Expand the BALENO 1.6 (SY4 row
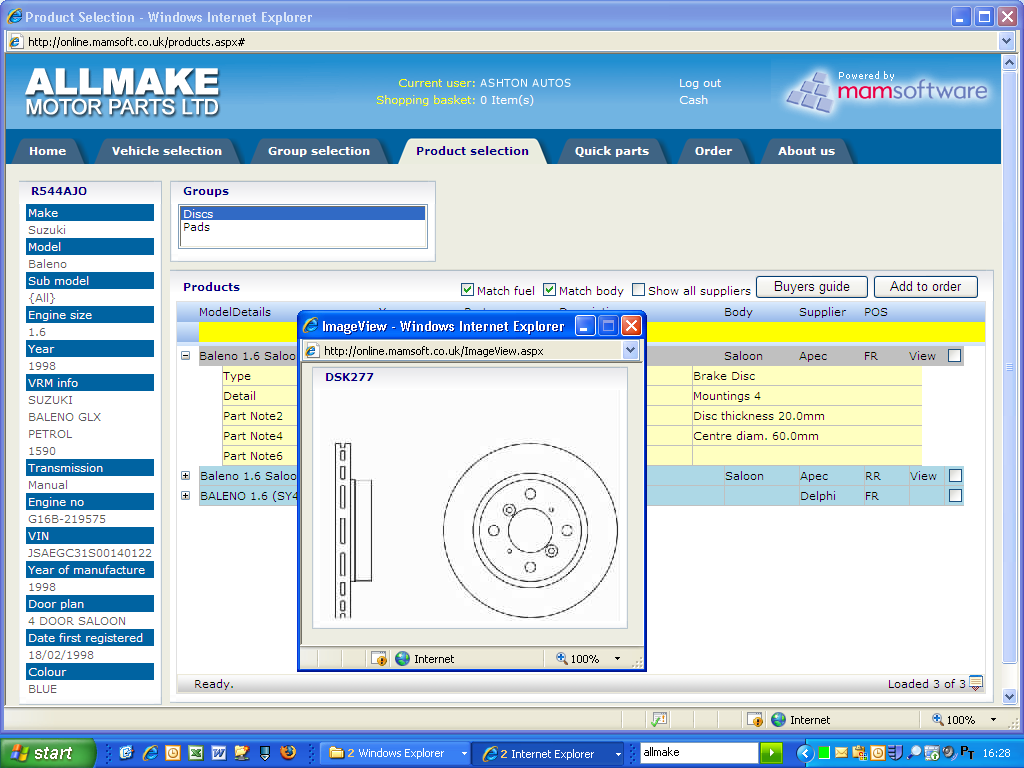The width and height of the screenshot is (1024, 768). [x=185, y=496]
